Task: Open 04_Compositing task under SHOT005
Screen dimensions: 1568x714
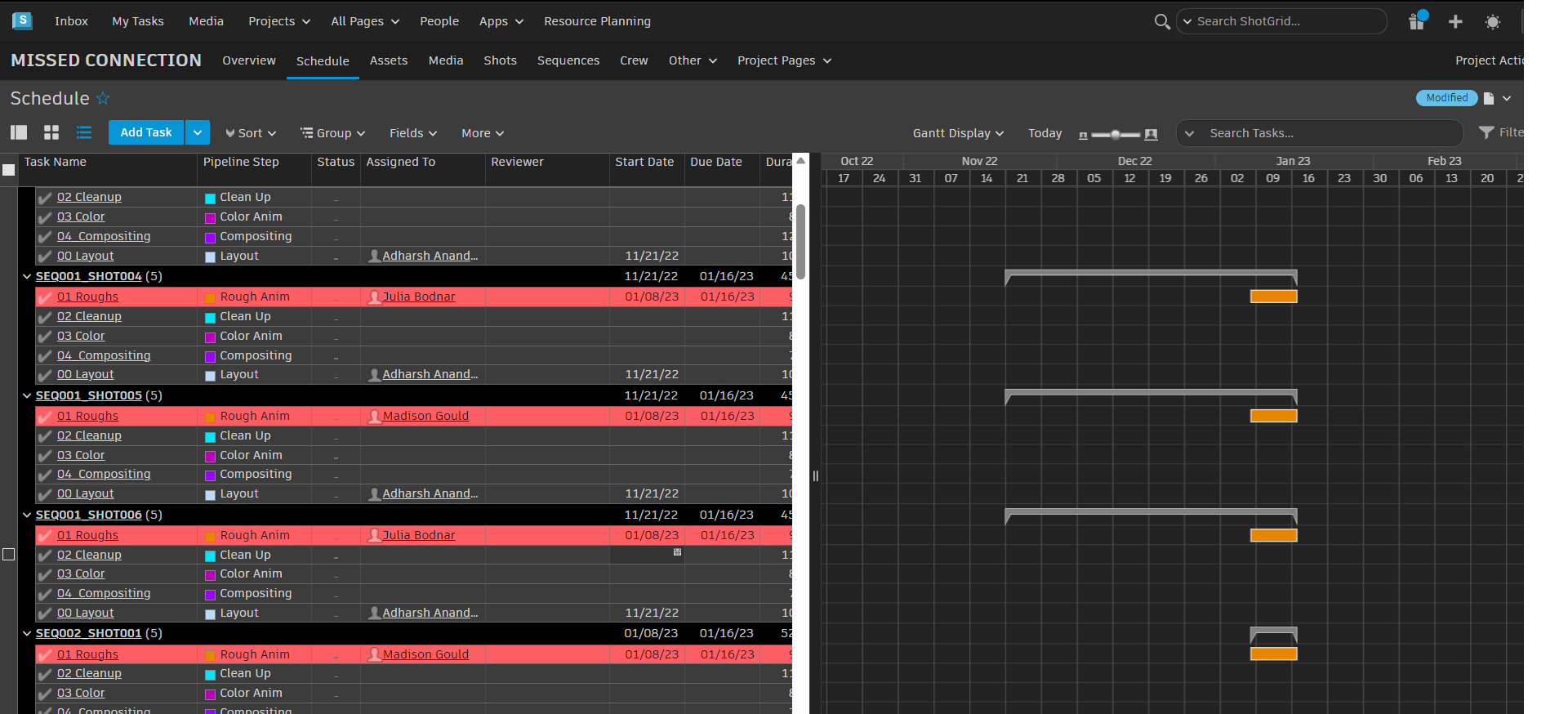Action: (104, 474)
